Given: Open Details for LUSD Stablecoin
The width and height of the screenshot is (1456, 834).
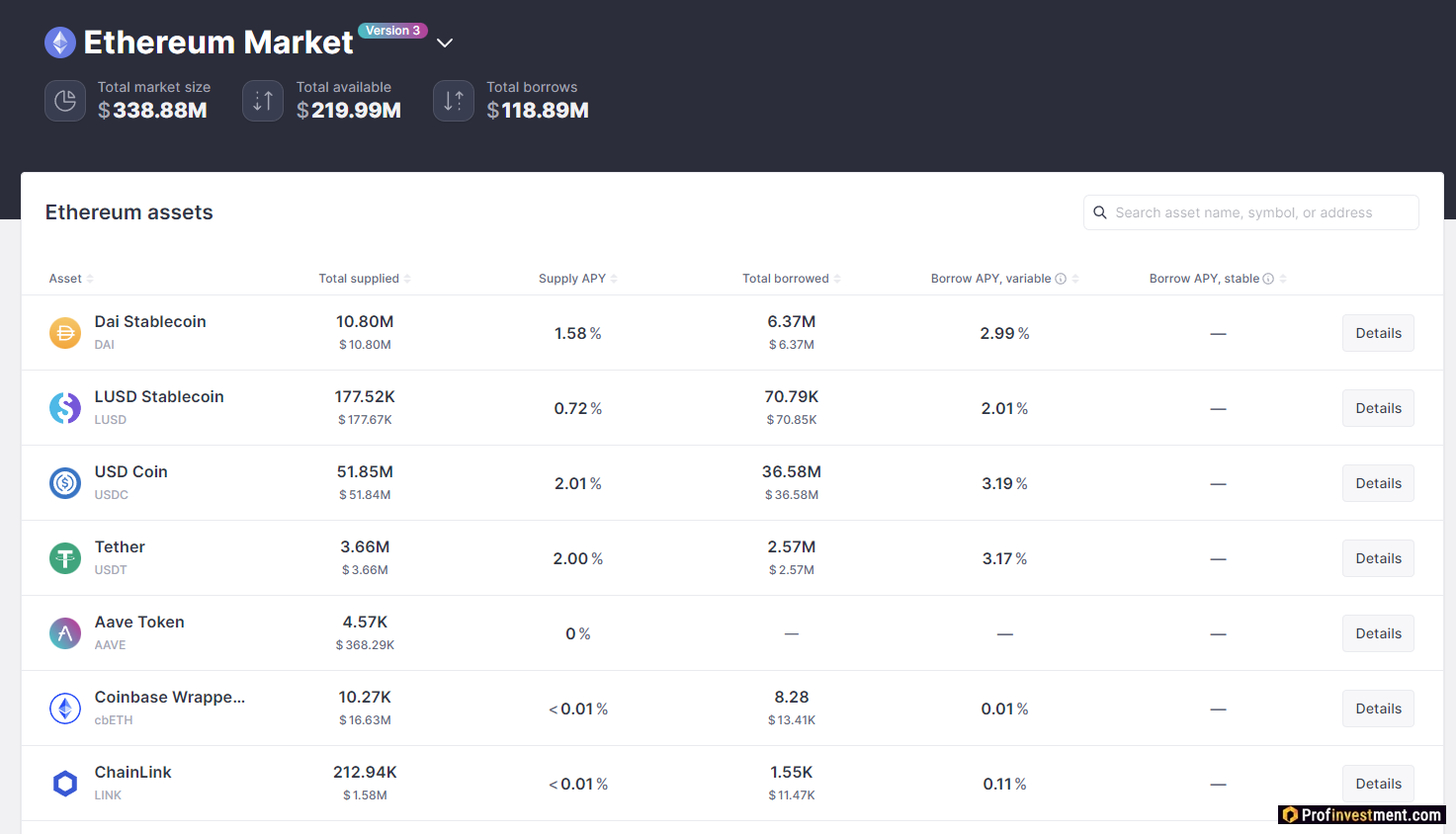Looking at the screenshot, I should click(x=1378, y=408).
